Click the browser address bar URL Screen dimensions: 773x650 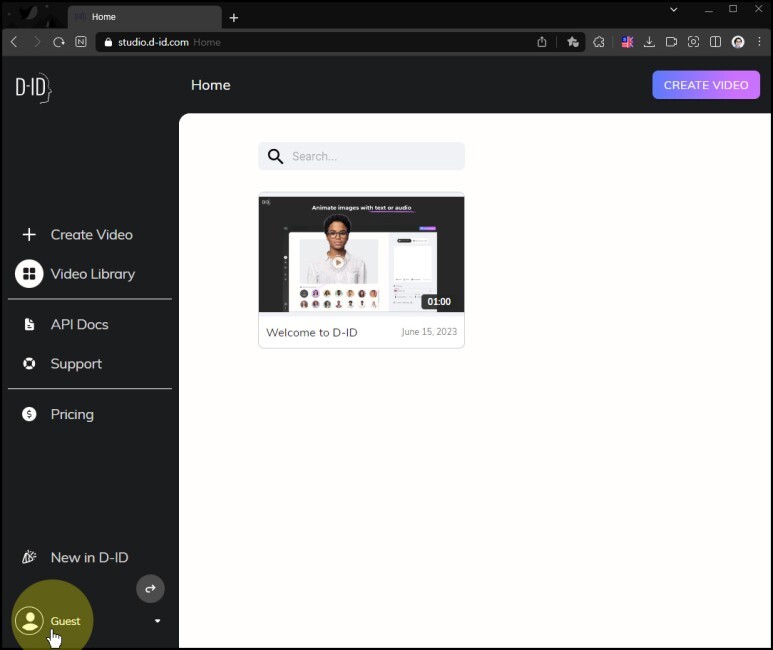(153, 42)
